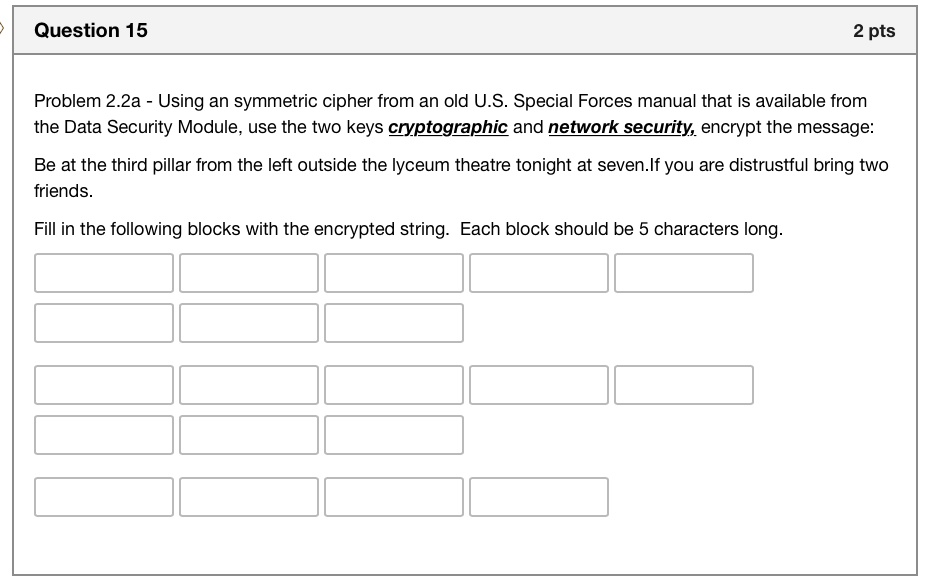936x576 pixels.
Task: Click the fourth input block in the first row
Action: point(539,273)
